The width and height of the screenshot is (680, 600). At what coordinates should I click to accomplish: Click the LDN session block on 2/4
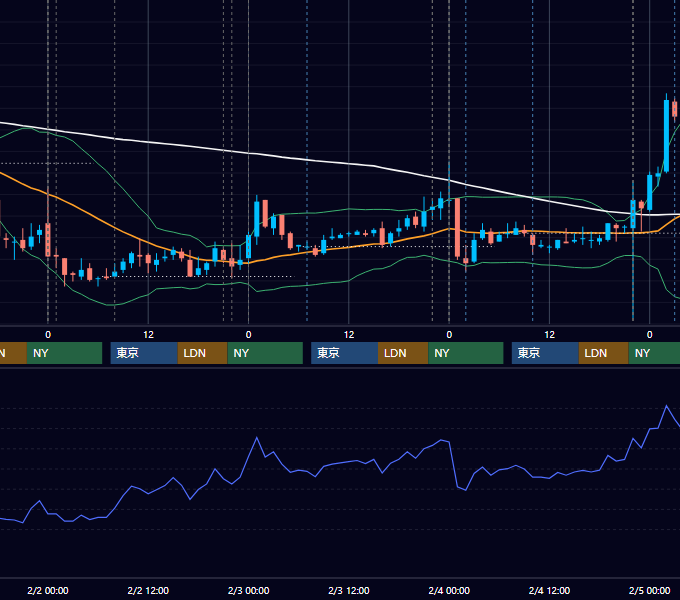click(604, 353)
